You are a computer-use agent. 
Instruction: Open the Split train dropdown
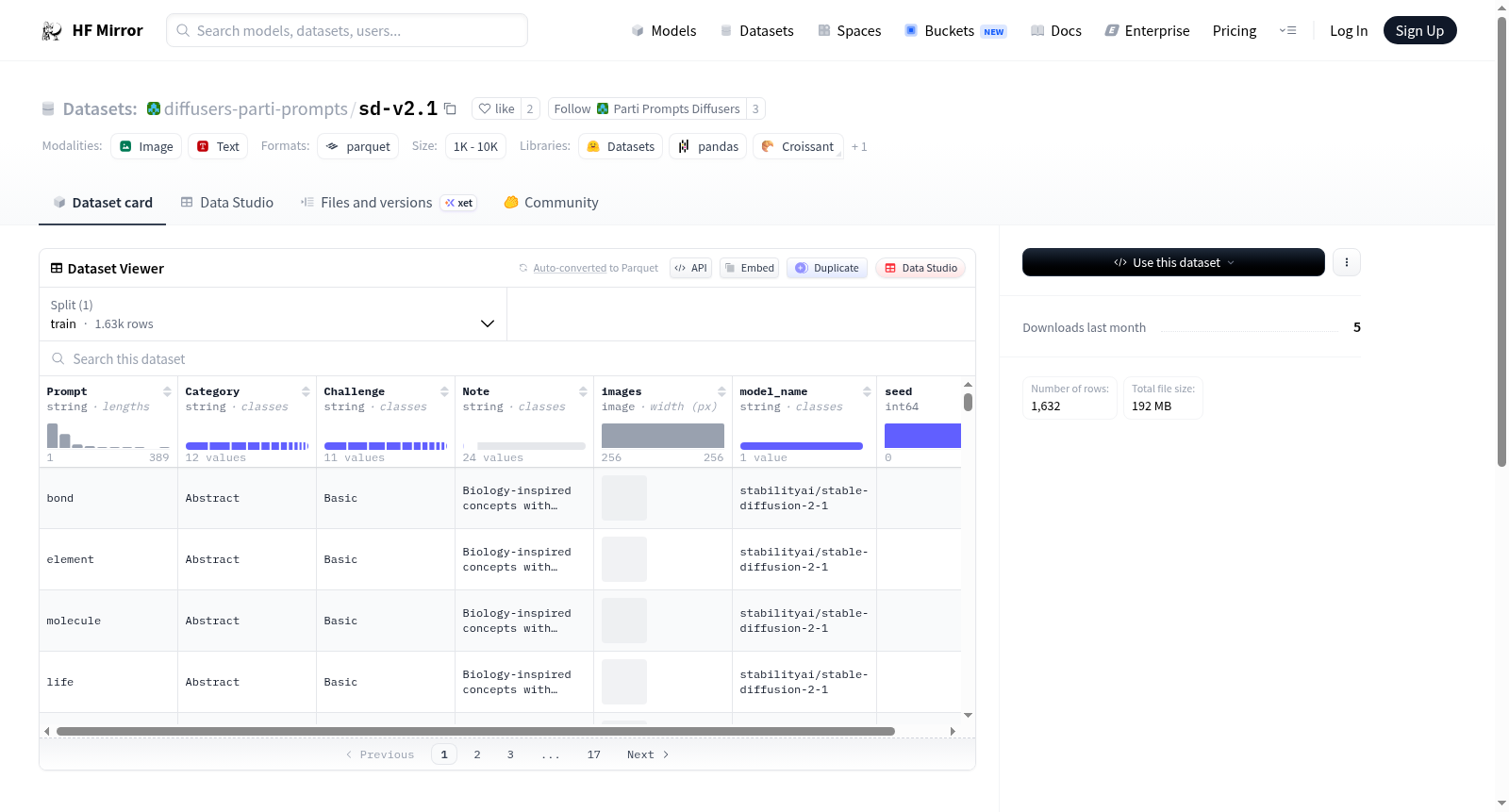tap(273, 314)
